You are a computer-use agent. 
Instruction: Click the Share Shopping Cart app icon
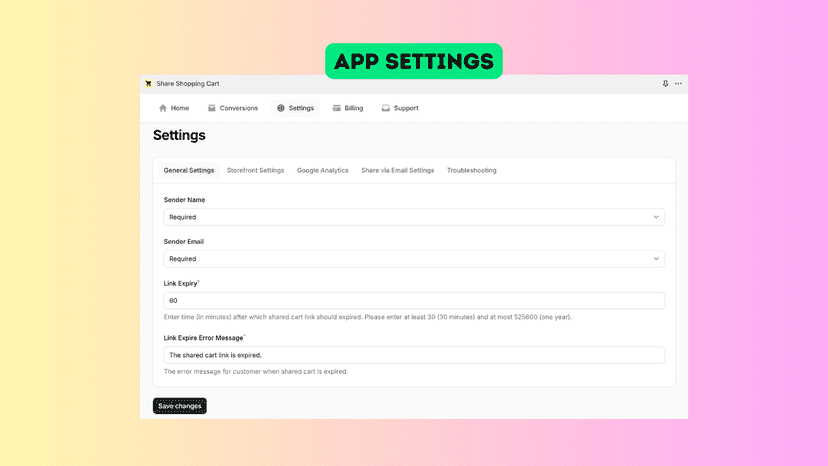tap(148, 83)
